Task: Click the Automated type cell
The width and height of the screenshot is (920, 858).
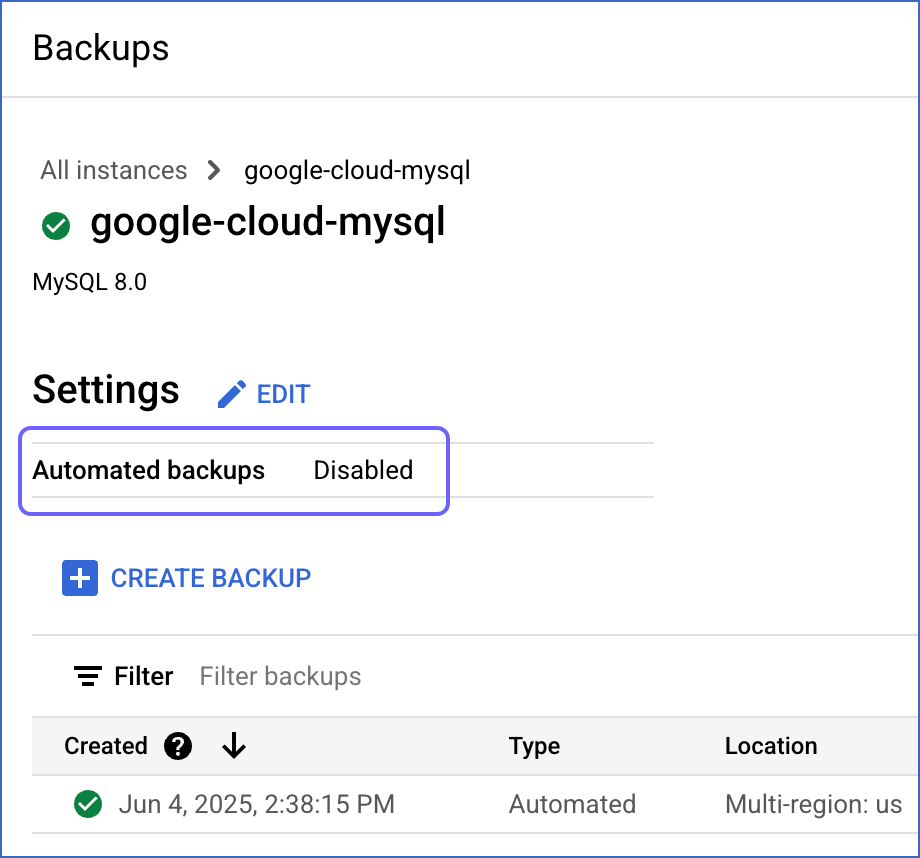Action: [x=572, y=804]
